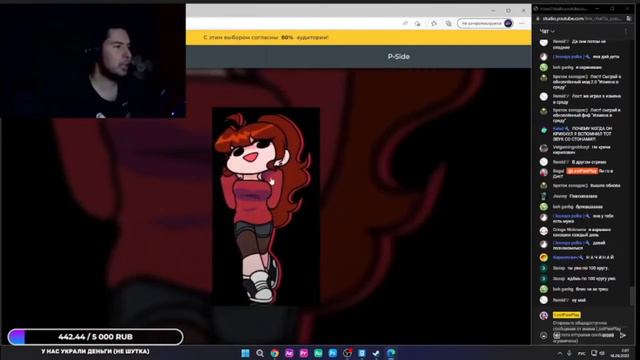The width and height of the screenshot is (640, 360).
Task: Open the Windows Start menu
Action: click(245, 353)
